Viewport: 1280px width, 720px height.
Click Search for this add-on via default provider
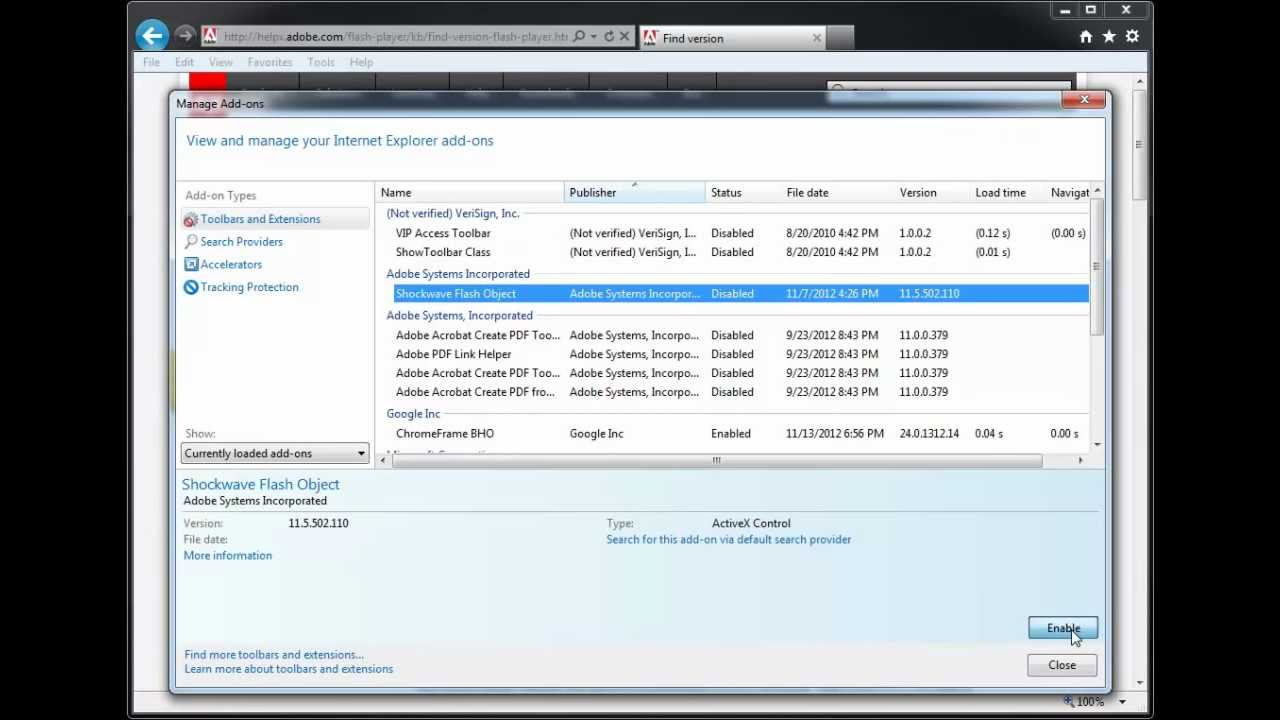pos(728,539)
